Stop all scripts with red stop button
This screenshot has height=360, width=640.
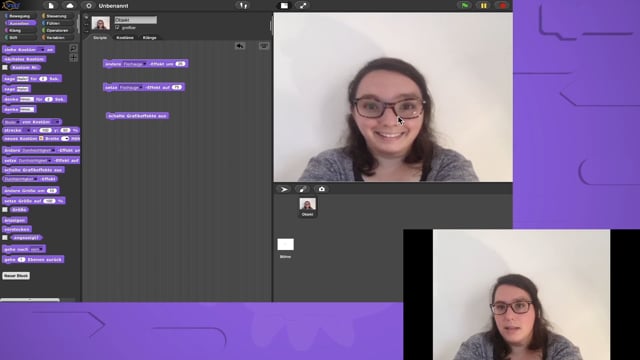(x=502, y=5)
